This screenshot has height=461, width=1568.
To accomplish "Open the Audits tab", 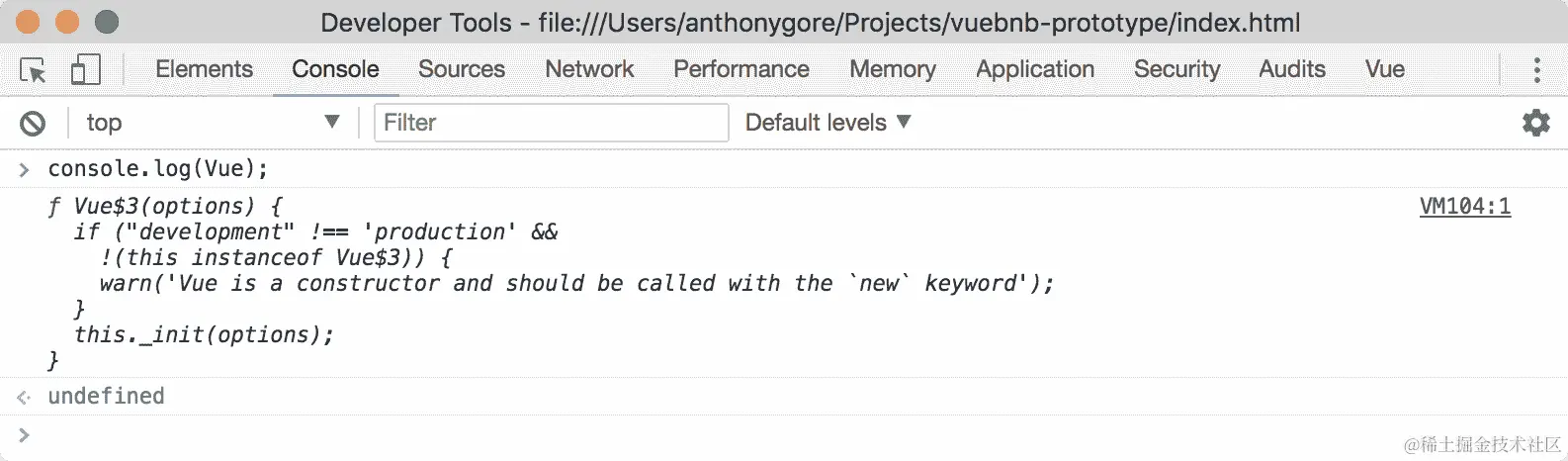I will click(x=1291, y=69).
